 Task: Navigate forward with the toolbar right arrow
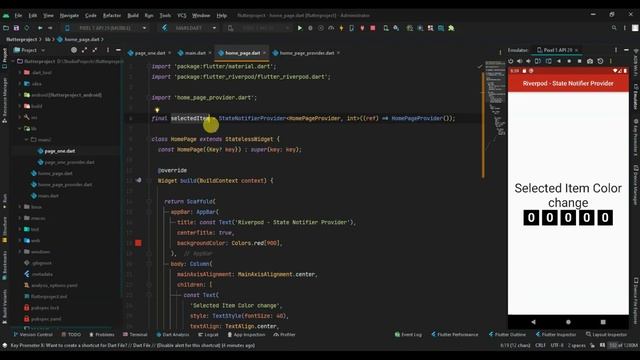pyautogui.click(x=50, y=28)
